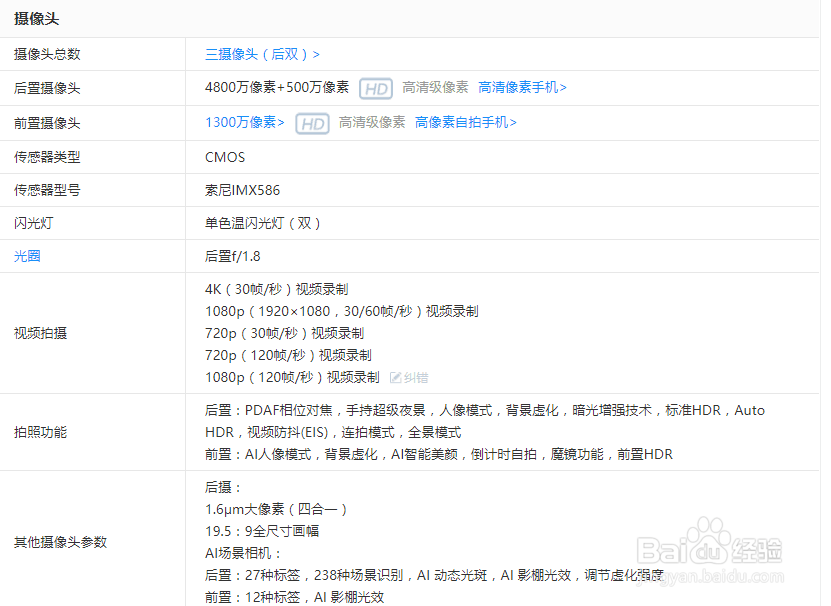
Task: Select the AI场景相机： line
Action: coord(243,554)
